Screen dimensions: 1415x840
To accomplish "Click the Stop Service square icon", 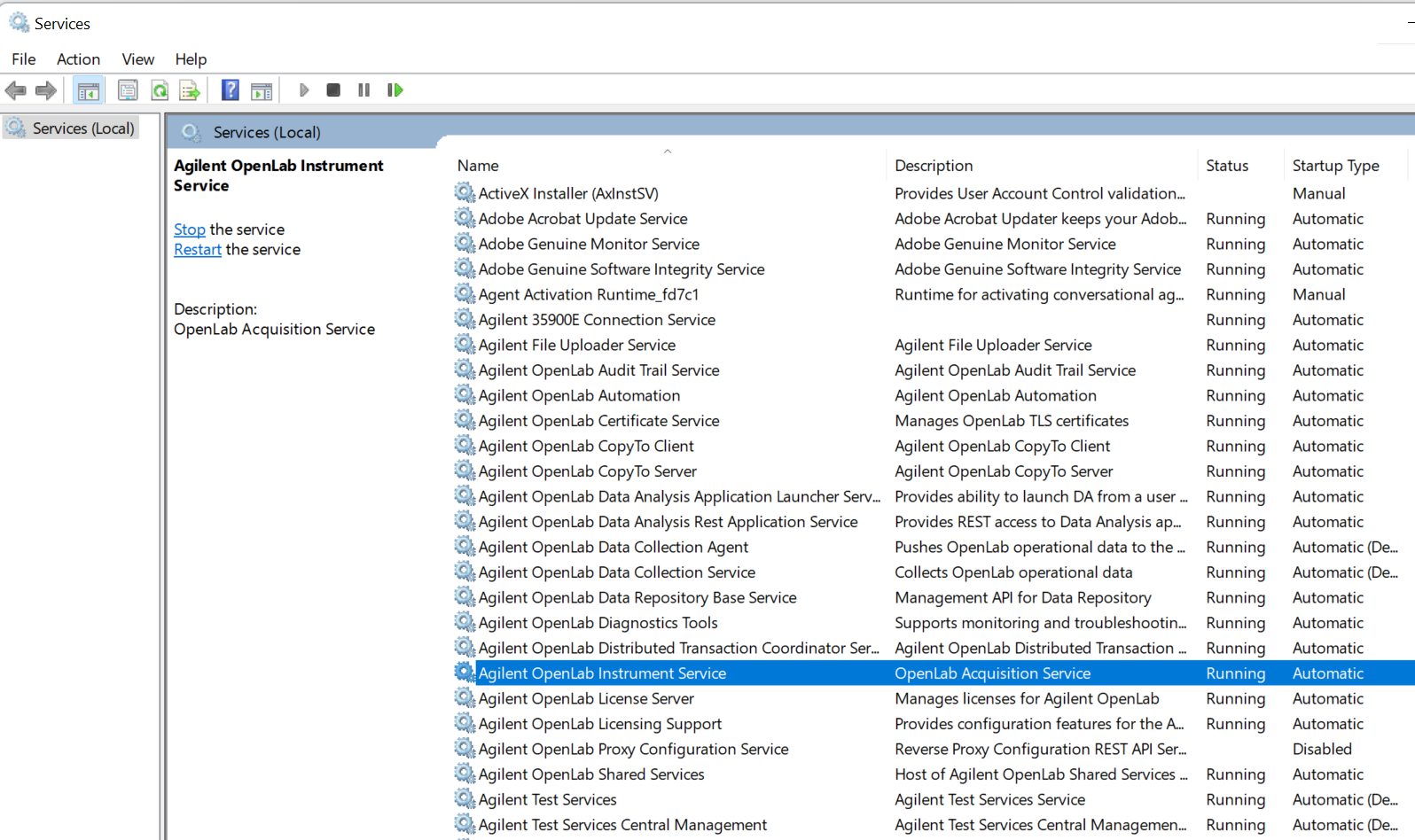I will pos(333,90).
